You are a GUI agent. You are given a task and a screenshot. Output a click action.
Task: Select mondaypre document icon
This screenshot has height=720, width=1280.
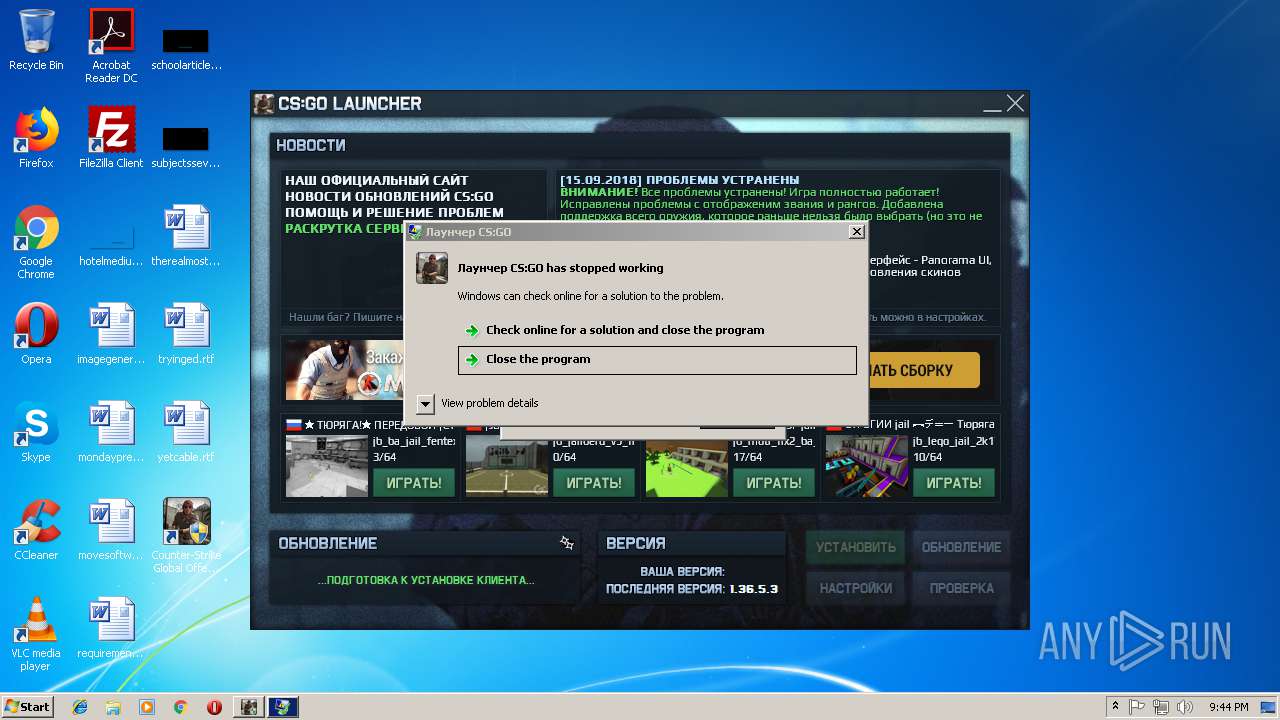point(111,432)
